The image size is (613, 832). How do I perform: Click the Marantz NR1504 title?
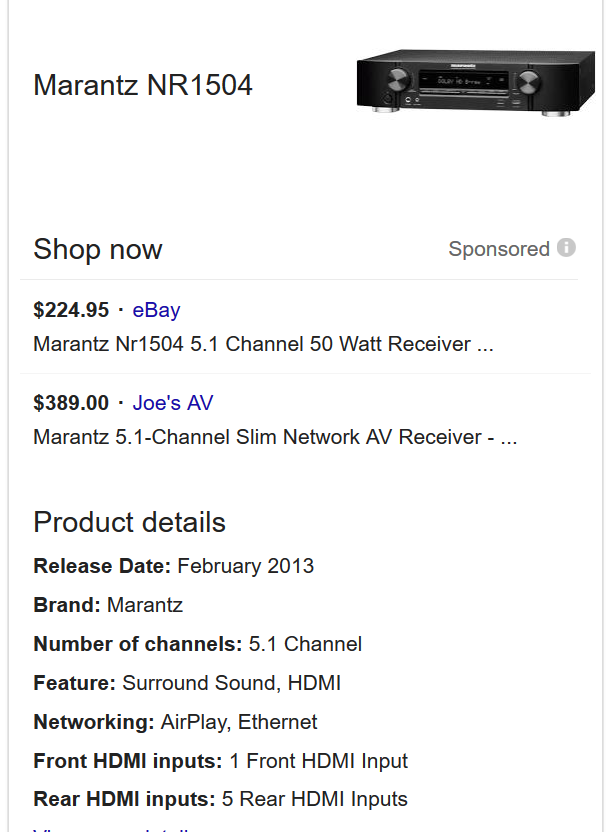tap(143, 86)
